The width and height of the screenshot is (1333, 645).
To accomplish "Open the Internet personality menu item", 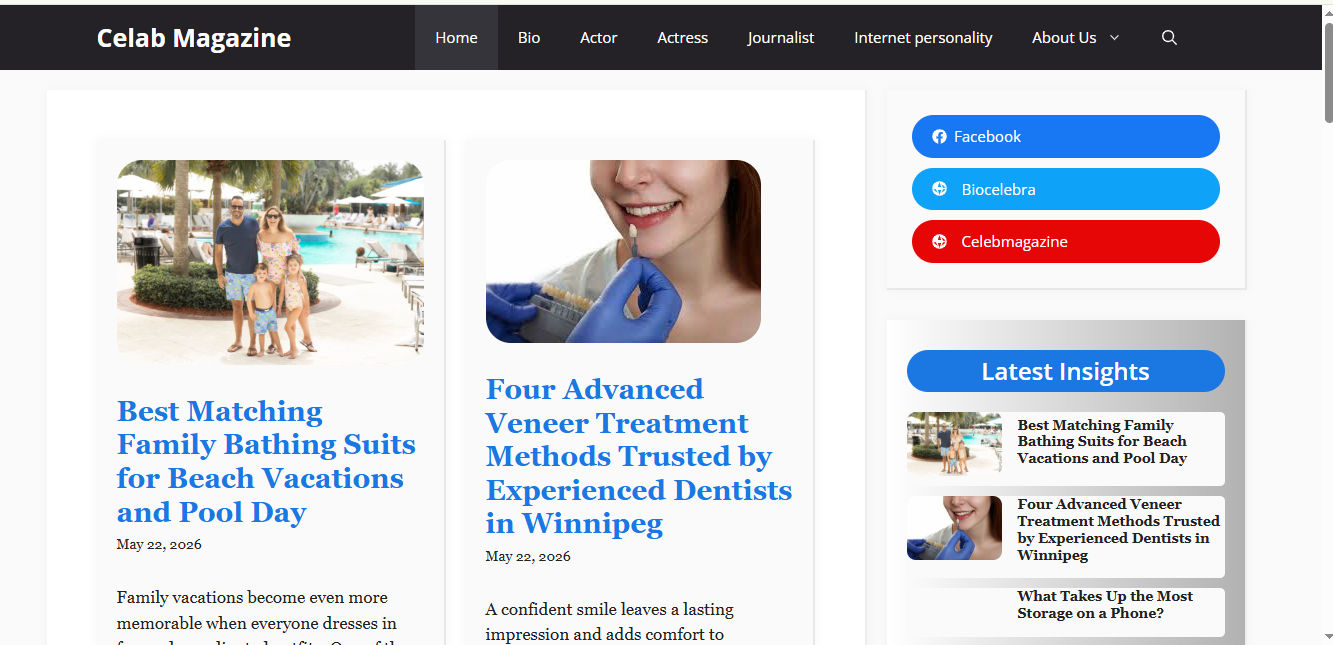I will [x=923, y=38].
